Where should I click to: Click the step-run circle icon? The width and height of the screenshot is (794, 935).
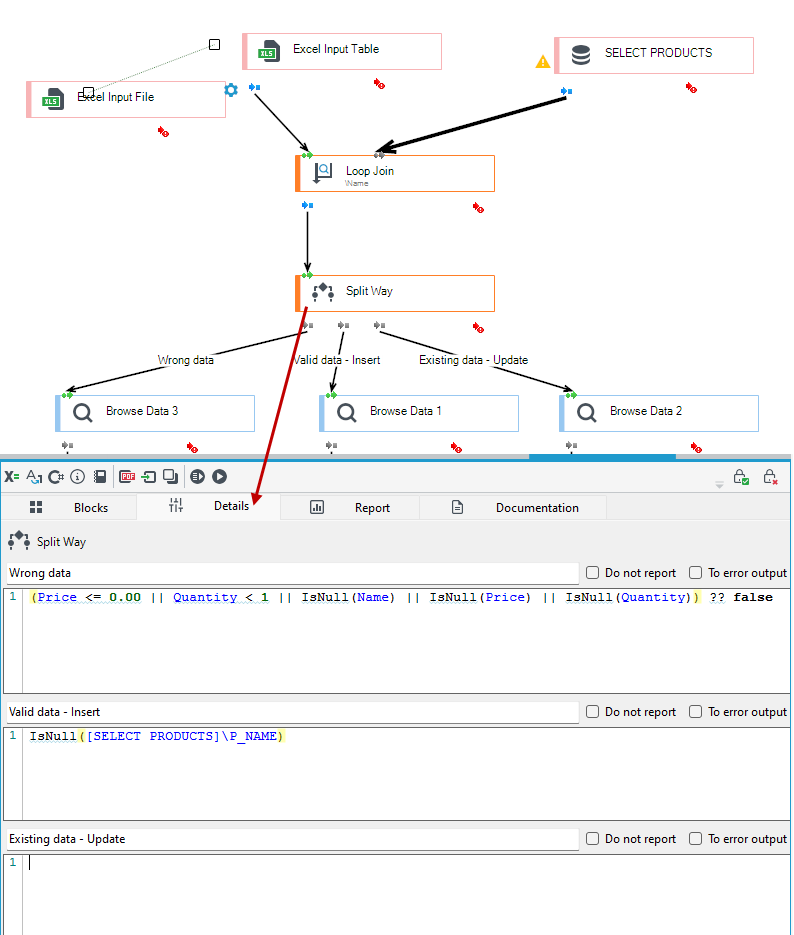pyautogui.click(x=197, y=476)
